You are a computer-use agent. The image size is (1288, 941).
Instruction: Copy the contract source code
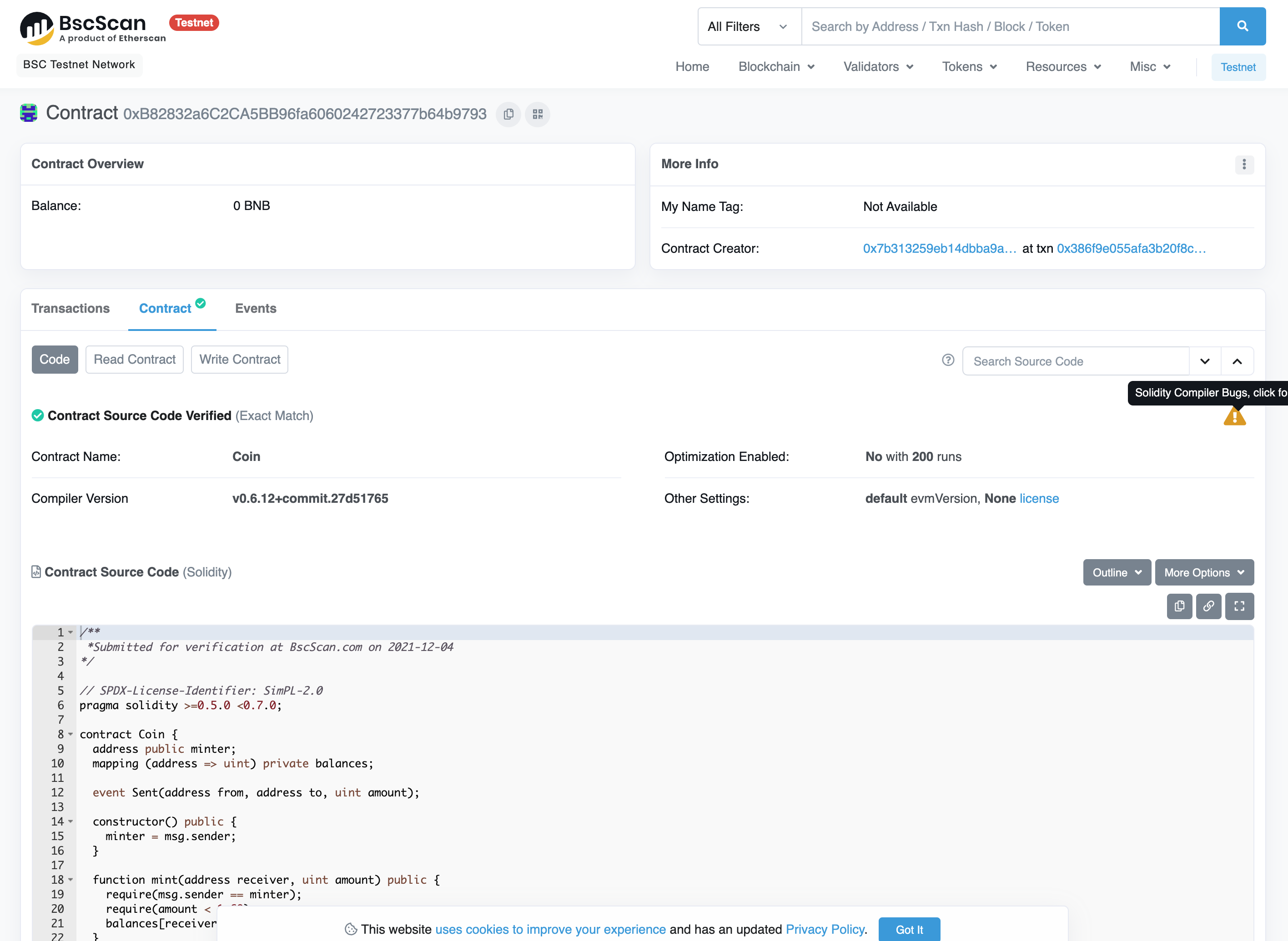[x=1179, y=606]
